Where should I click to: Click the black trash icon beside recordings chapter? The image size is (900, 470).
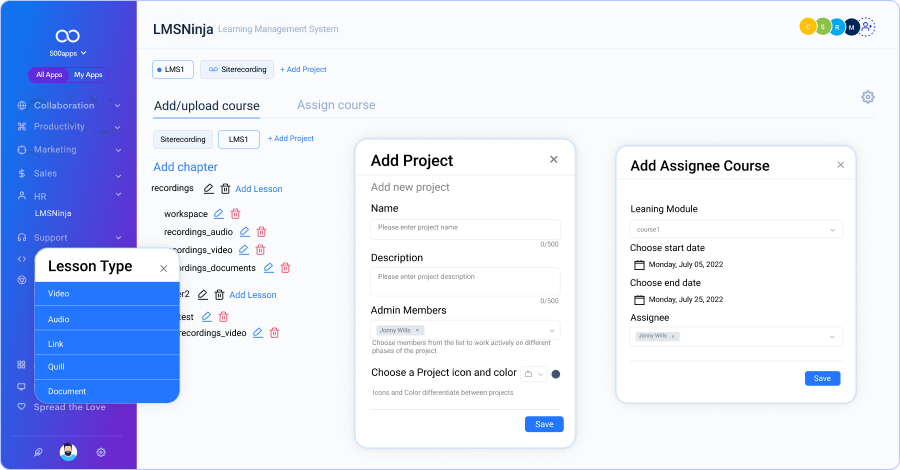pyautogui.click(x=225, y=189)
